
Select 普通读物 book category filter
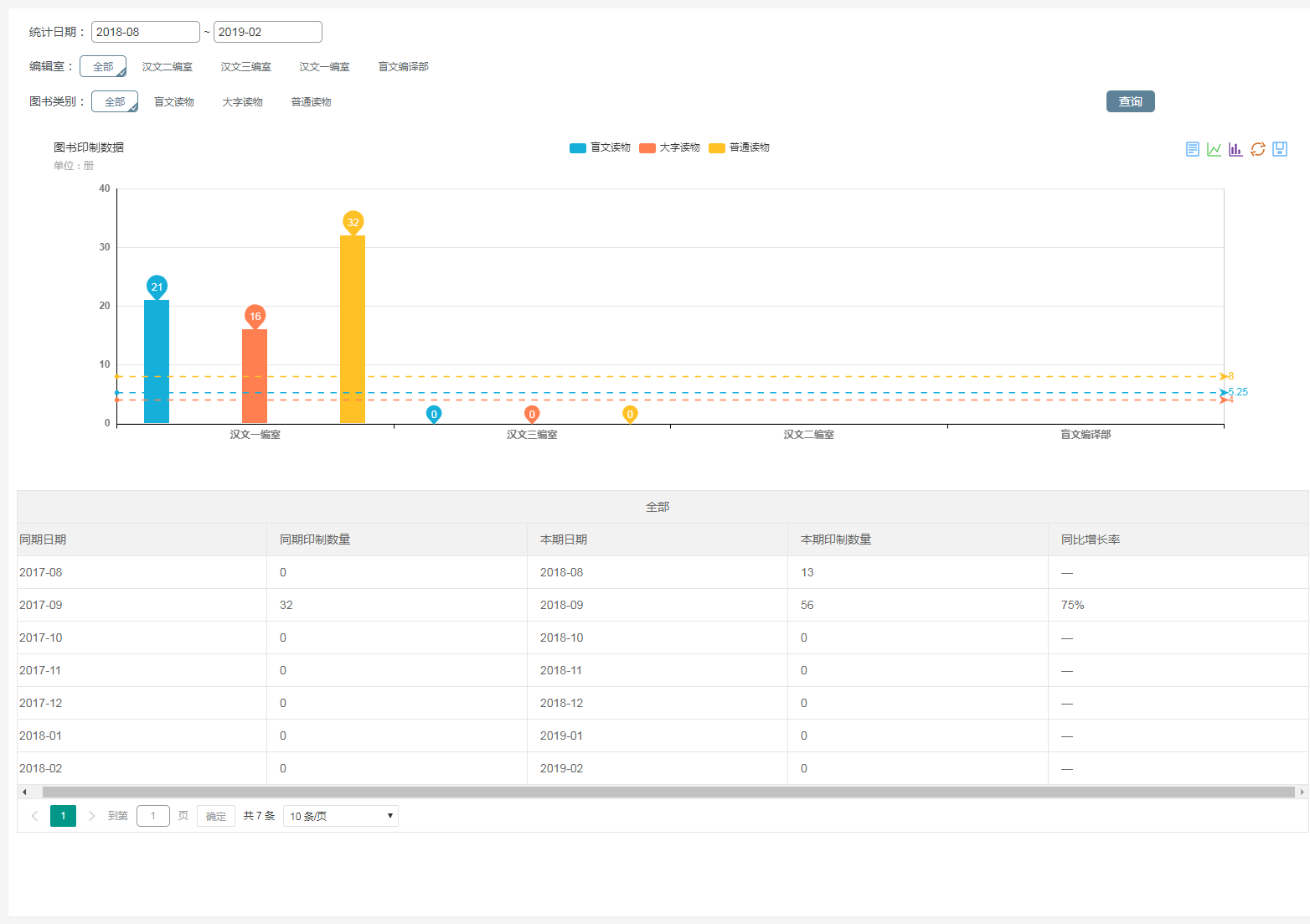(x=312, y=102)
